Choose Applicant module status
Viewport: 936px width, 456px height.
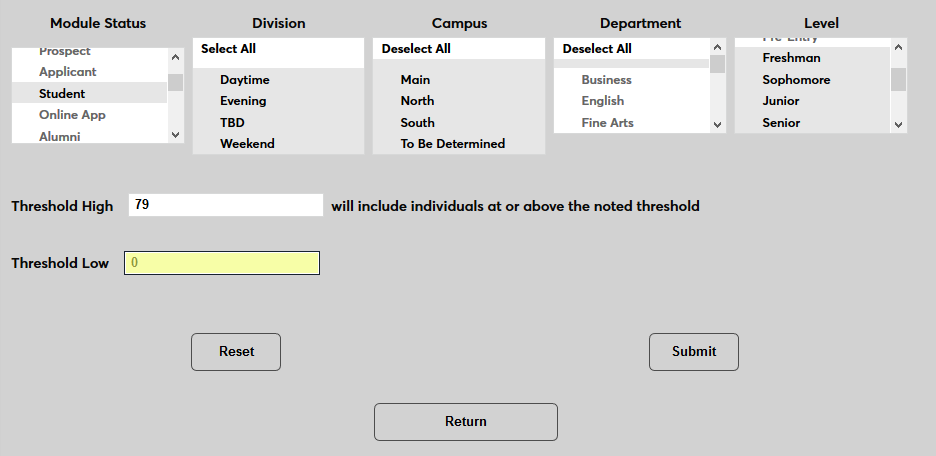click(x=68, y=72)
